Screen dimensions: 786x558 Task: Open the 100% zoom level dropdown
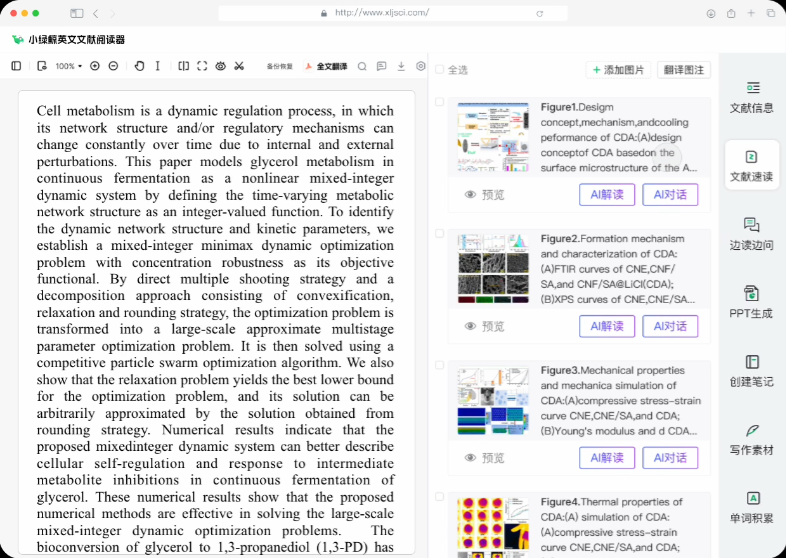pyautogui.click(x=69, y=66)
